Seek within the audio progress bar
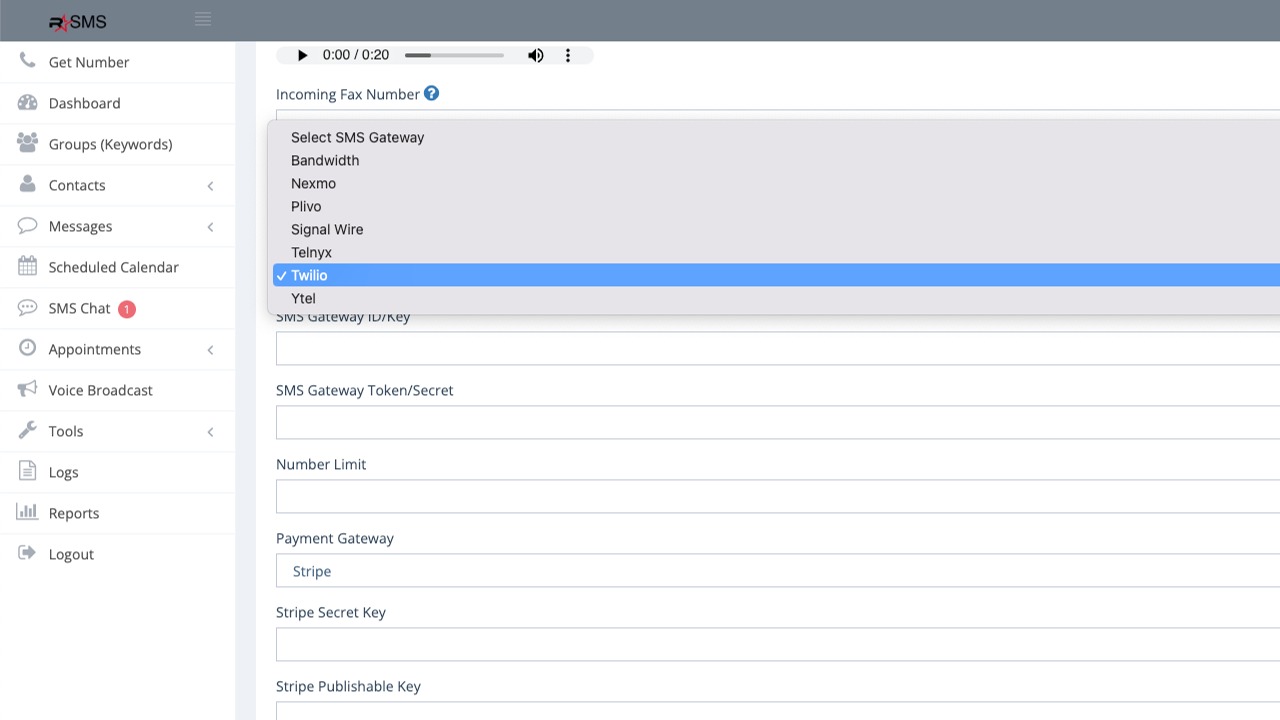 pyautogui.click(x=454, y=55)
